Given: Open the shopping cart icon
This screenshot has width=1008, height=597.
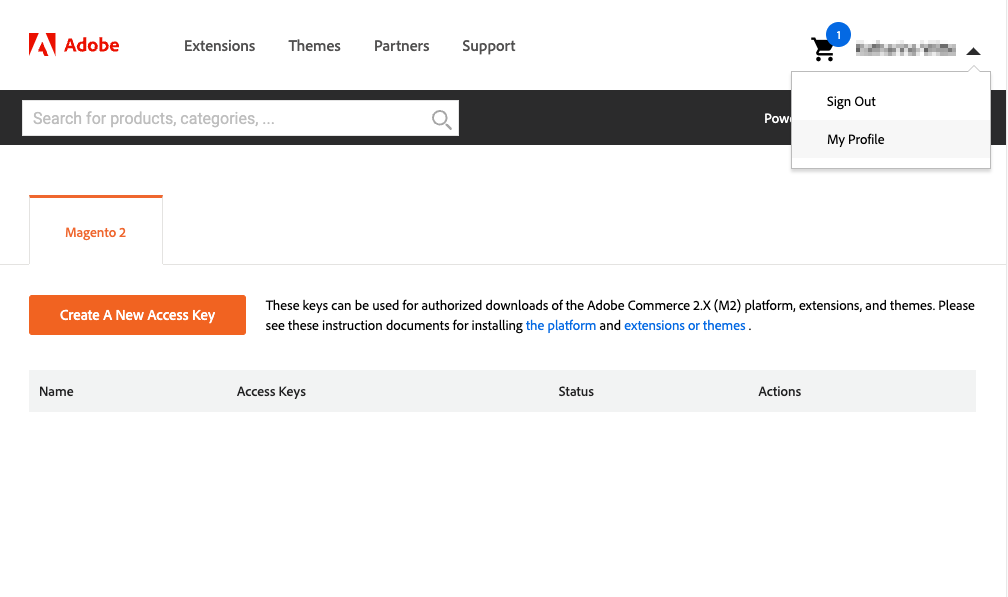Looking at the screenshot, I should (823, 49).
